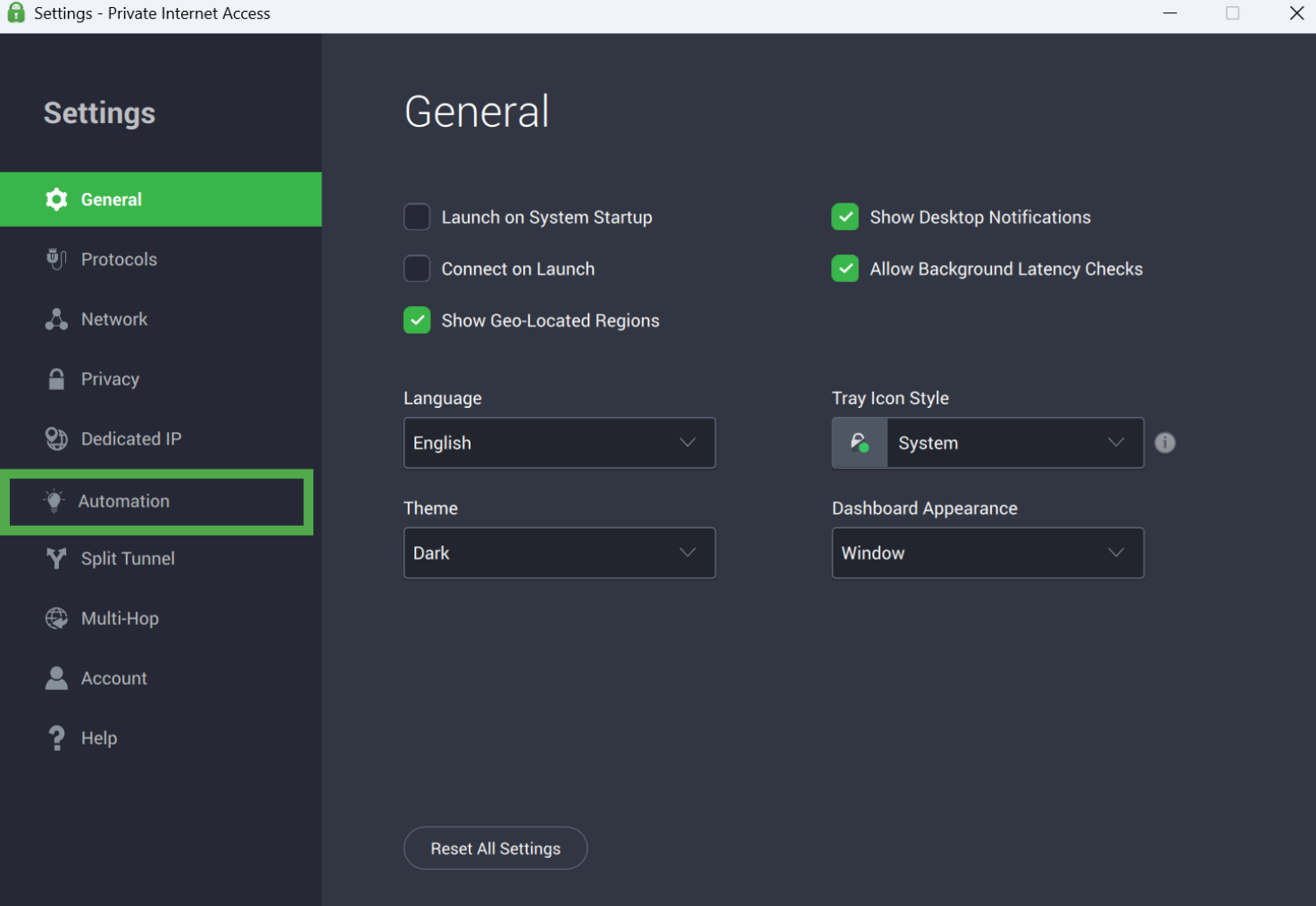This screenshot has height=906, width=1316.
Task: Open the Language dropdown showing English
Action: tap(560, 443)
